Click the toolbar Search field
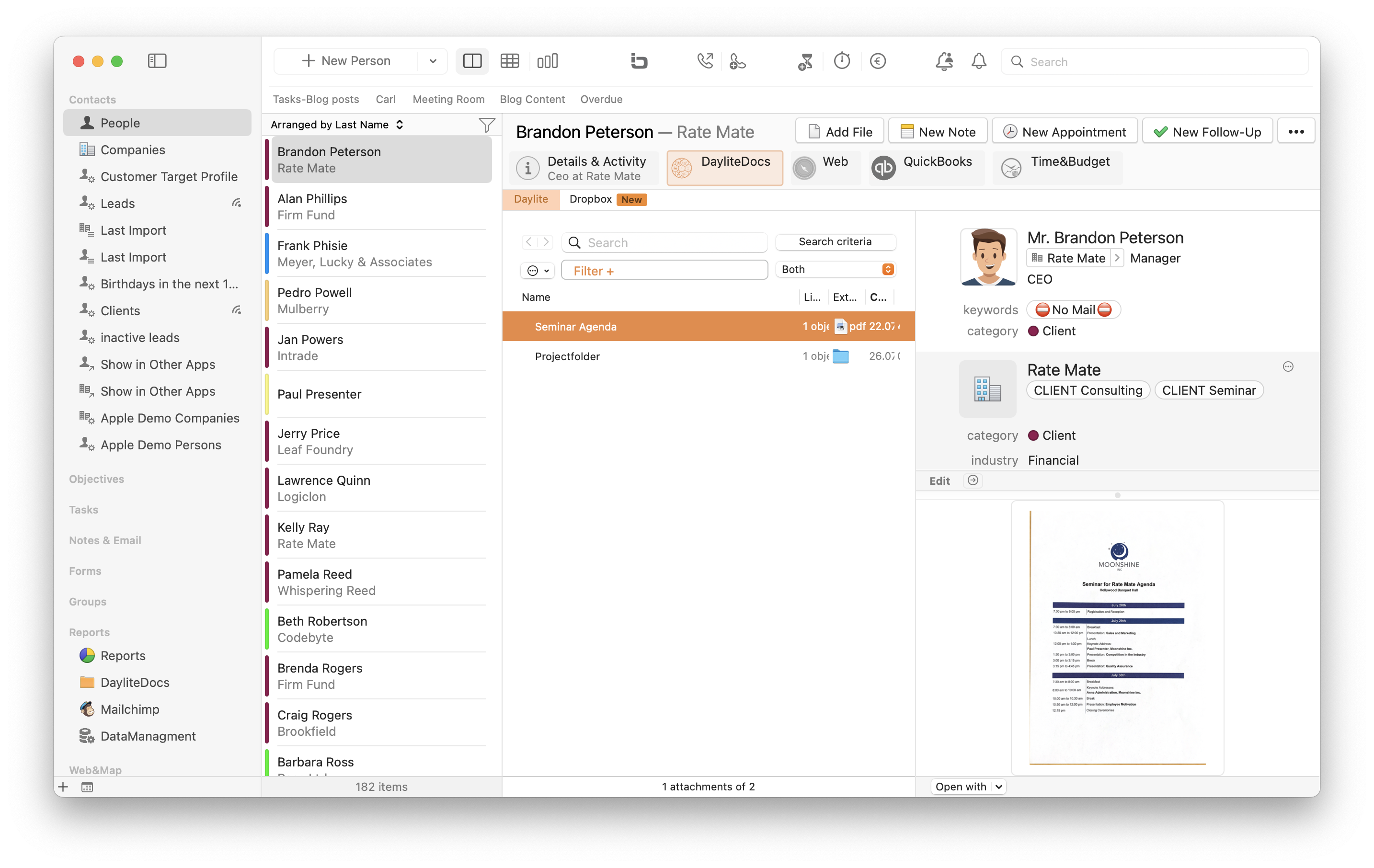The image size is (1374, 868). [1154, 62]
